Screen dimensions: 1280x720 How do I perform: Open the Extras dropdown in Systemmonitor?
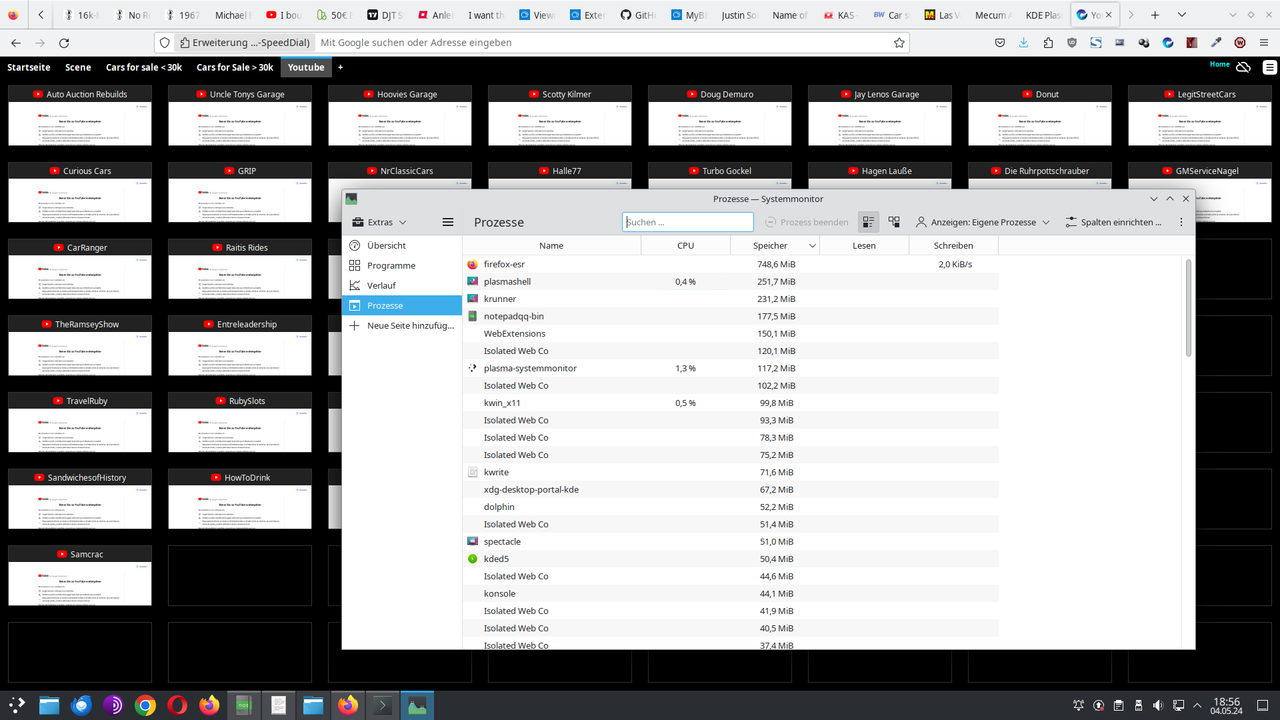(379, 222)
